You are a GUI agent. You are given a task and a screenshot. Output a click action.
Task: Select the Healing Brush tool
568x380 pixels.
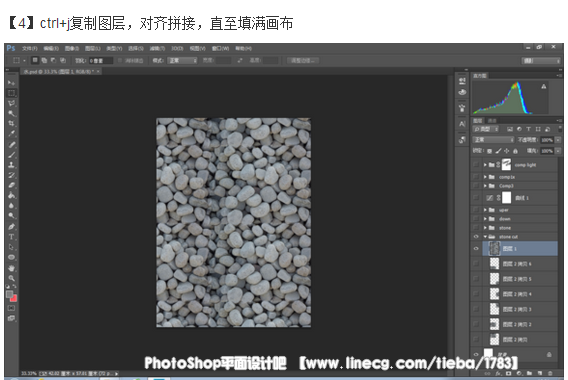pos(11,145)
